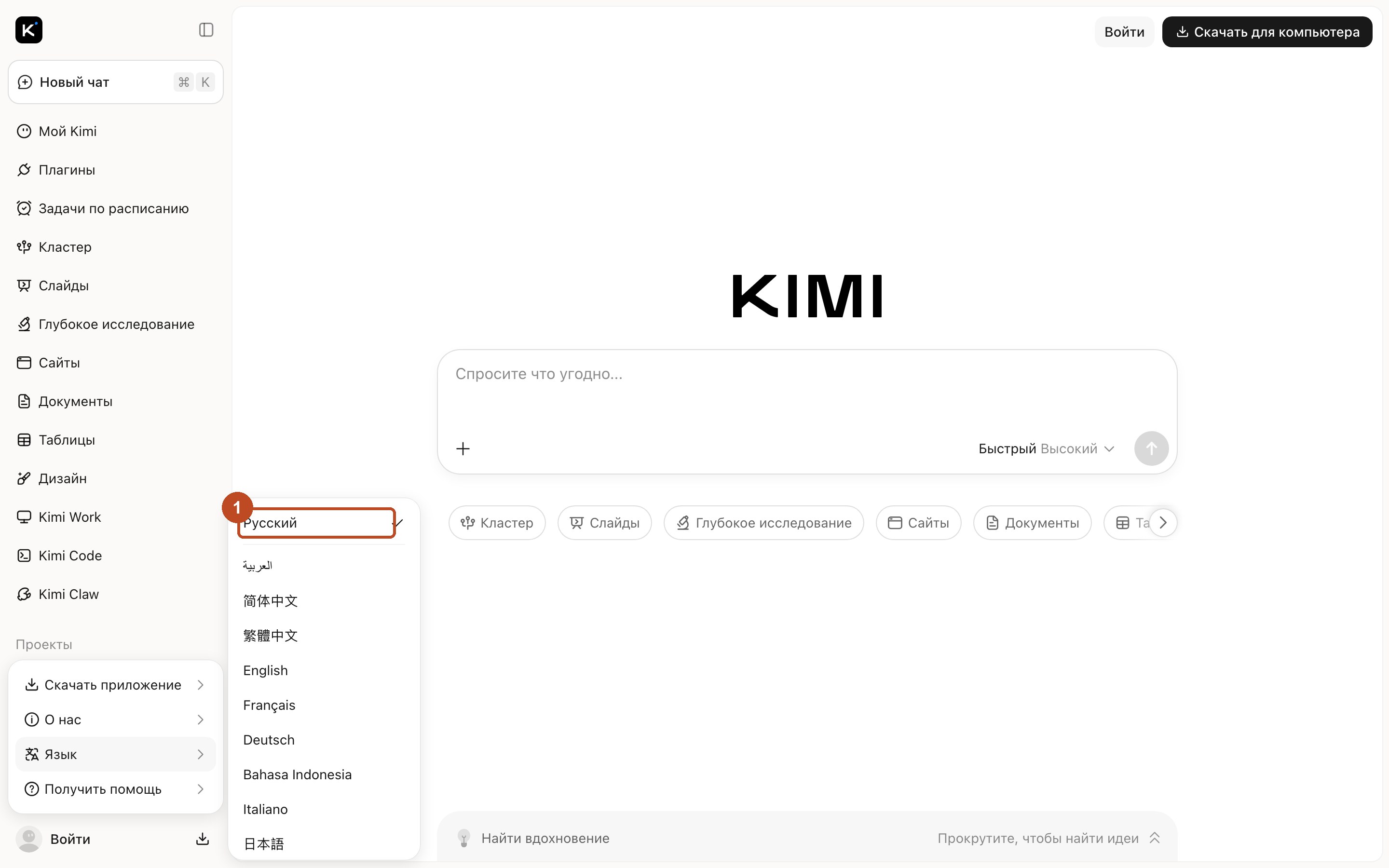Open Плагины in sidebar

click(x=115, y=170)
